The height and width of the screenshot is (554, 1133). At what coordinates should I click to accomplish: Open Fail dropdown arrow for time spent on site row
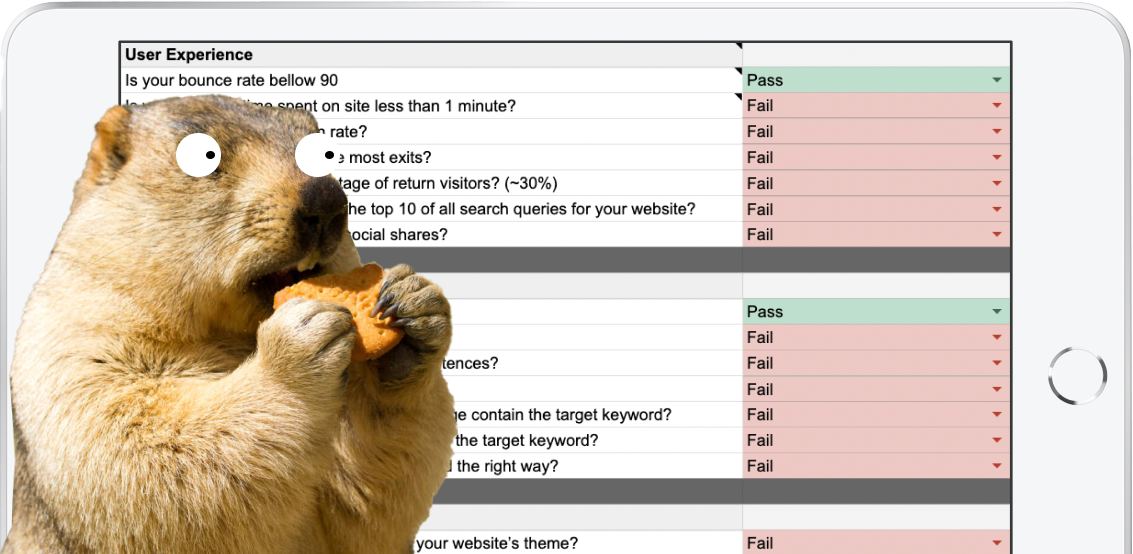point(997,106)
